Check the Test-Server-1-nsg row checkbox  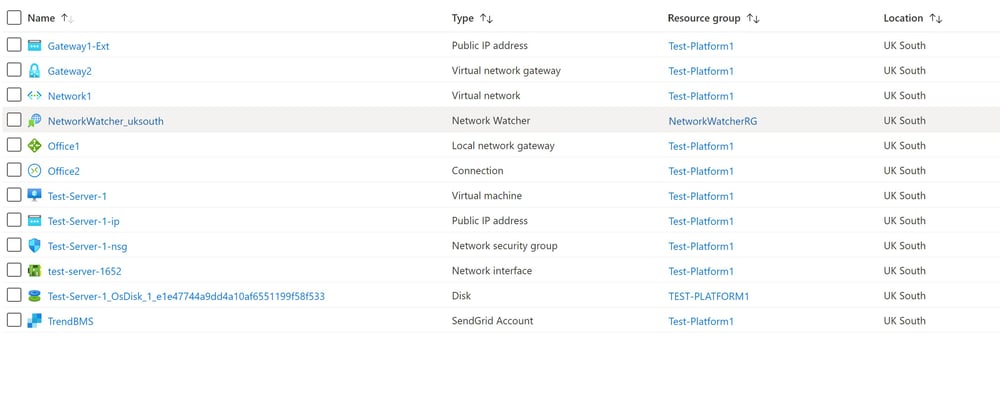coord(14,245)
